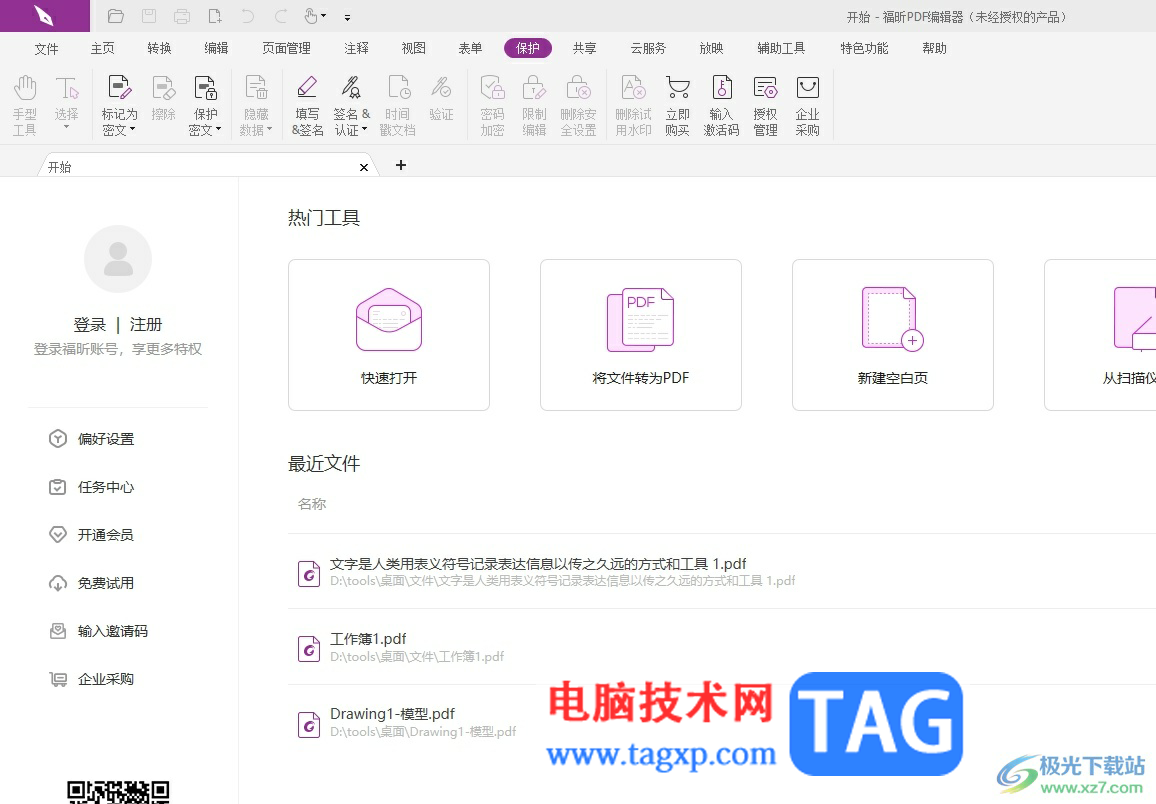This screenshot has width=1156, height=804.
Task: Expand Customize Quick Access Toolbar arrow
Action: click(347, 17)
